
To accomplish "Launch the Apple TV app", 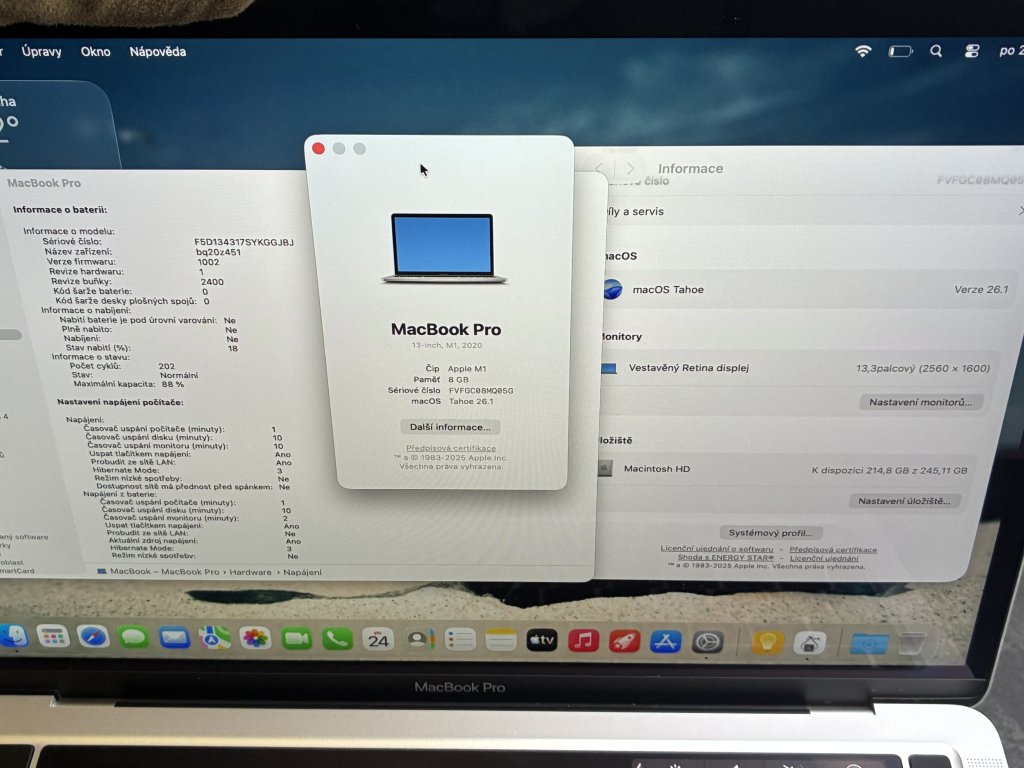I will coord(542,641).
